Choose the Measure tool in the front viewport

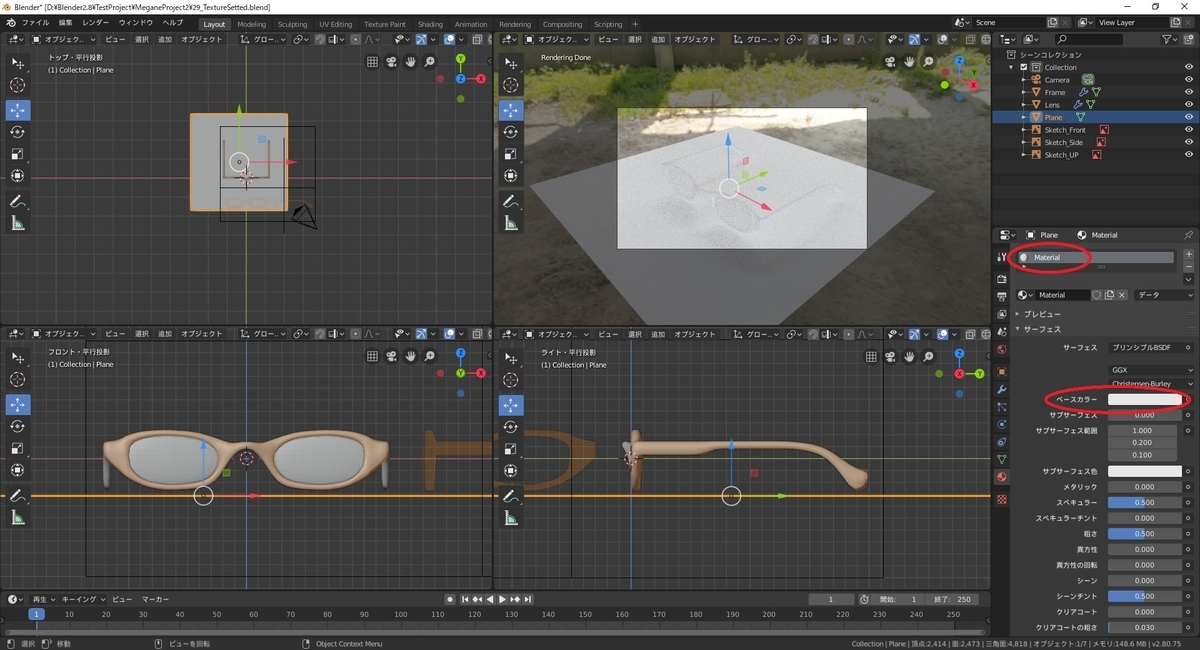pos(17,518)
